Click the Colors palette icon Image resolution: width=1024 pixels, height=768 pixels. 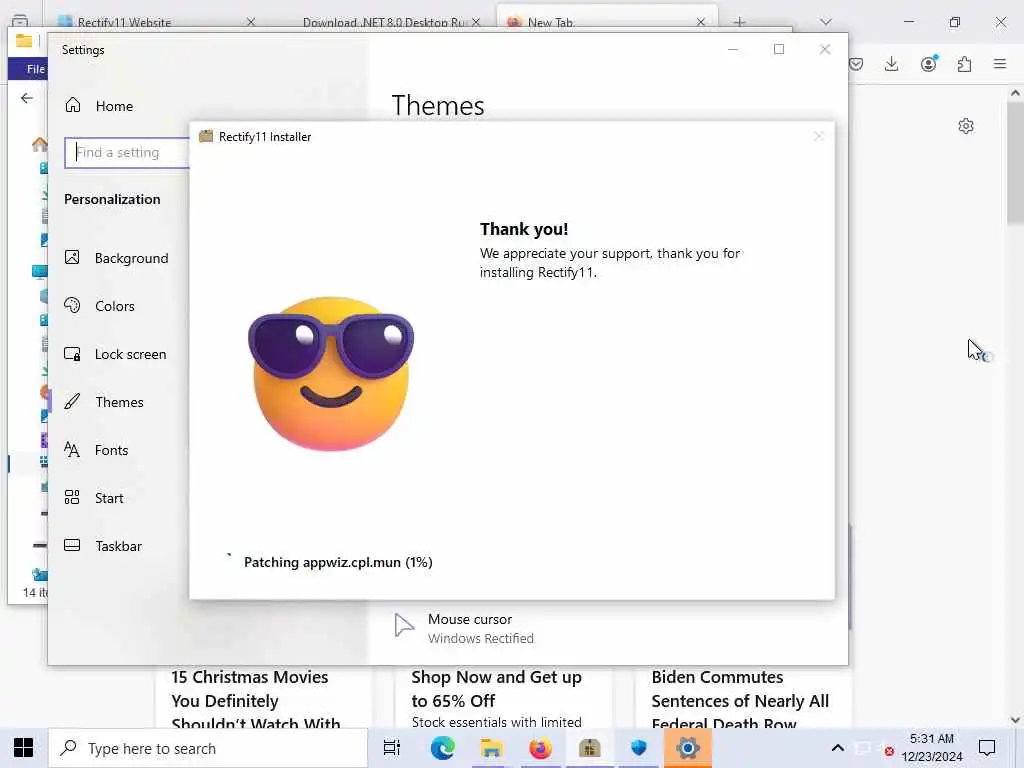pyautogui.click(x=72, y=305)
